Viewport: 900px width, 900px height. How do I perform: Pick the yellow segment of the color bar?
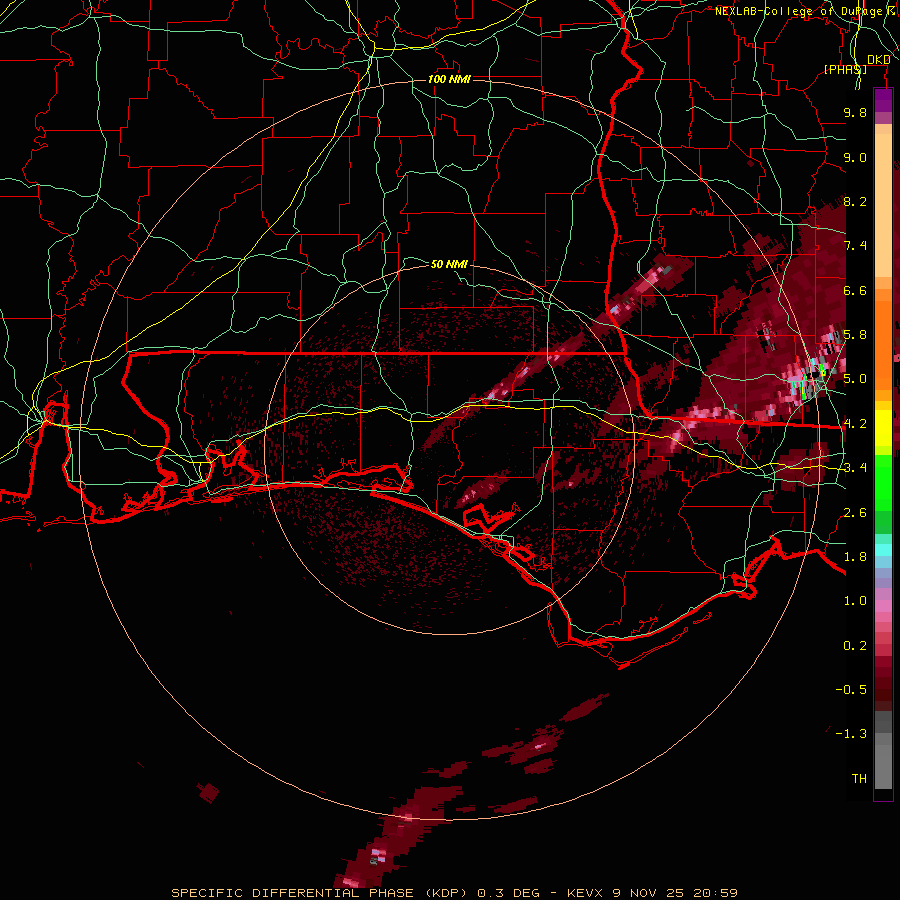(x=883, y=428)
